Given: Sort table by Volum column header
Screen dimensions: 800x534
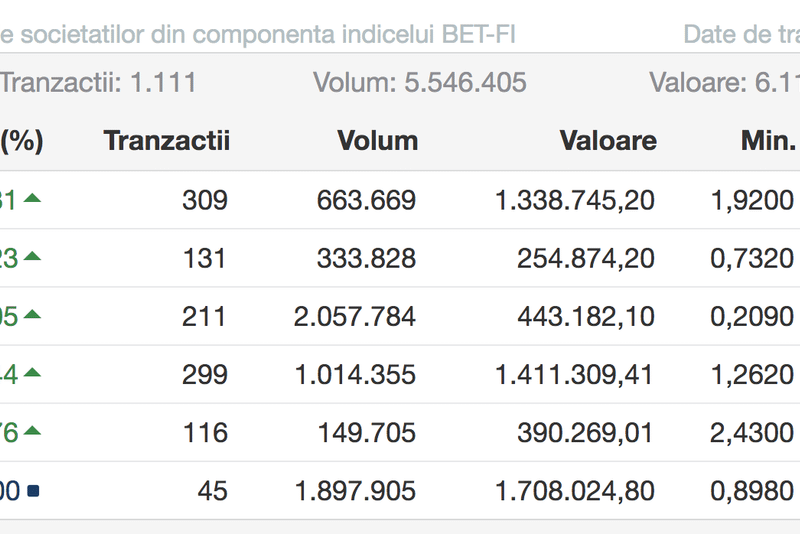Looking at the screenshot, I should 377,141.
